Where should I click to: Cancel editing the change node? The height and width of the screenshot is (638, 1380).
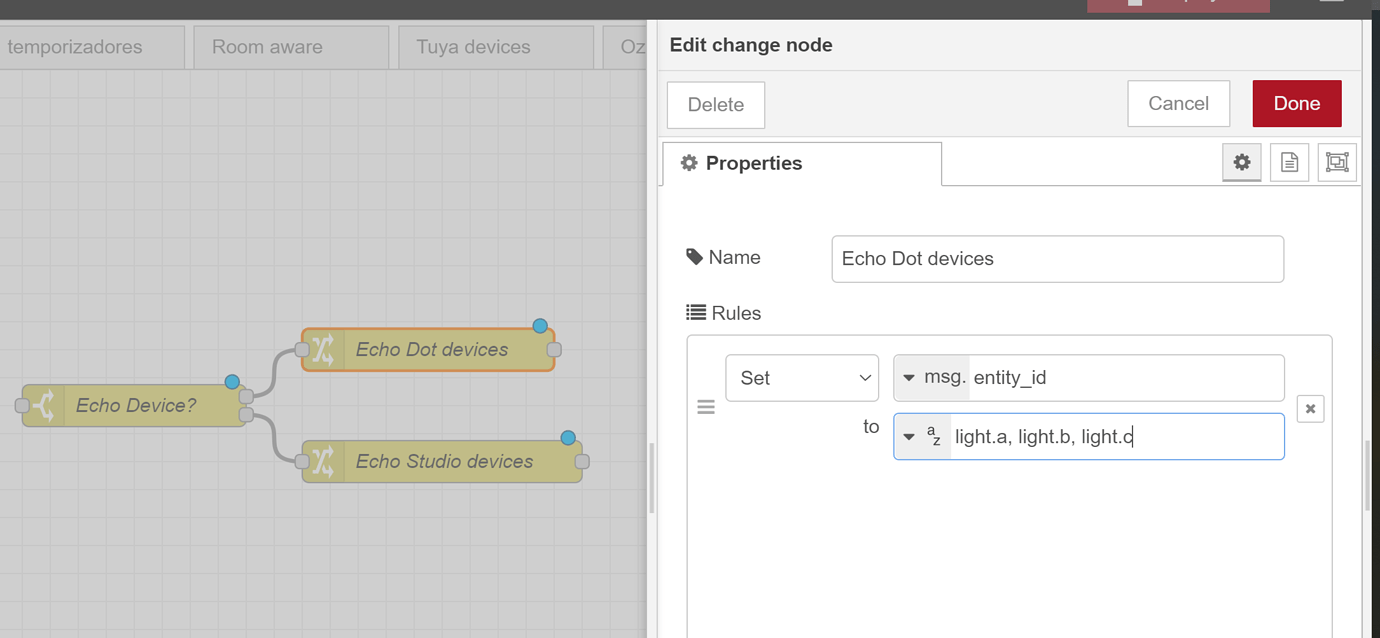click(1178, 104)
